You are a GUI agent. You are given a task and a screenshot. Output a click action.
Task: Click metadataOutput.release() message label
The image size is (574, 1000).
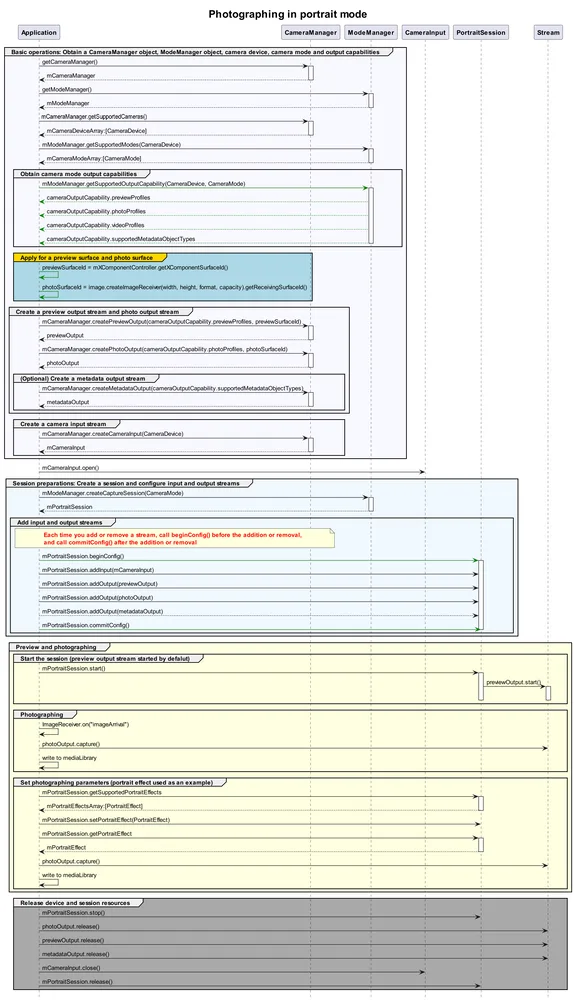tap(75, 954)
